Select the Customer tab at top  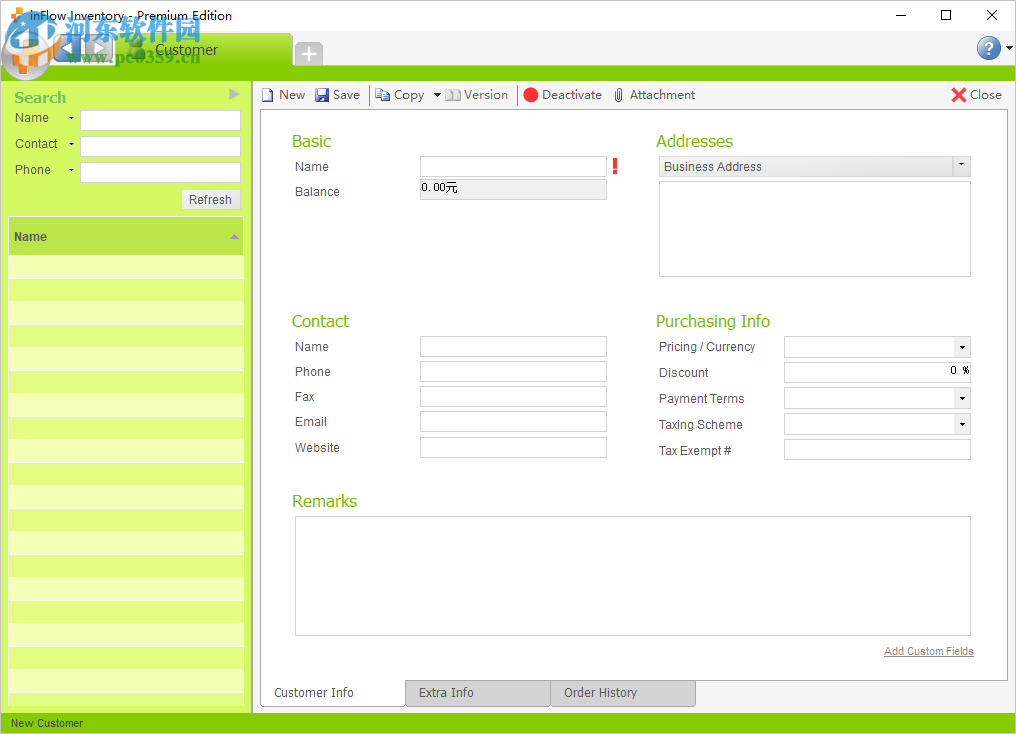[x=204, y=50]
